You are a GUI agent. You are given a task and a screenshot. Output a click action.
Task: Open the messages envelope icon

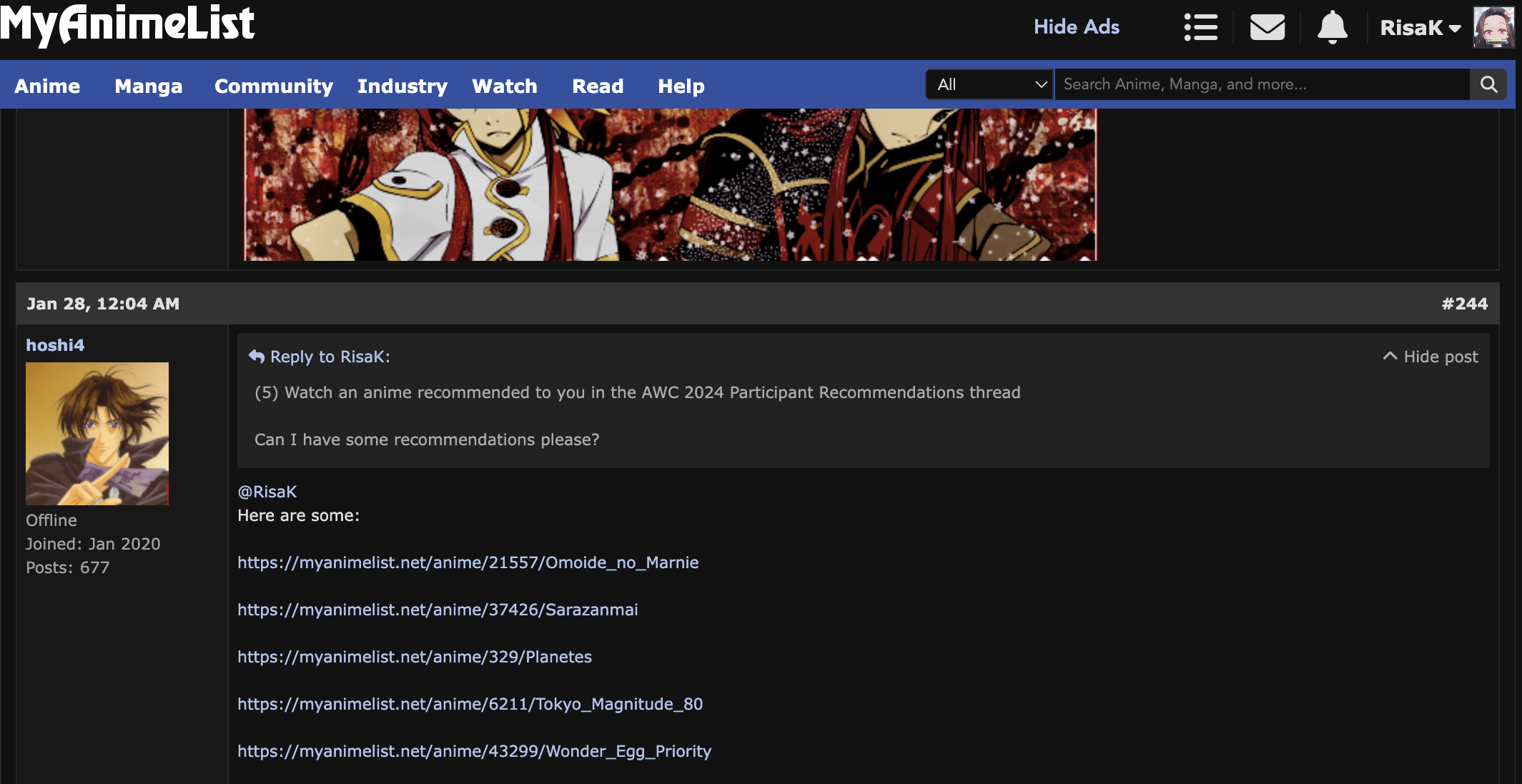pyautogui.click(x=1267, y=28)
